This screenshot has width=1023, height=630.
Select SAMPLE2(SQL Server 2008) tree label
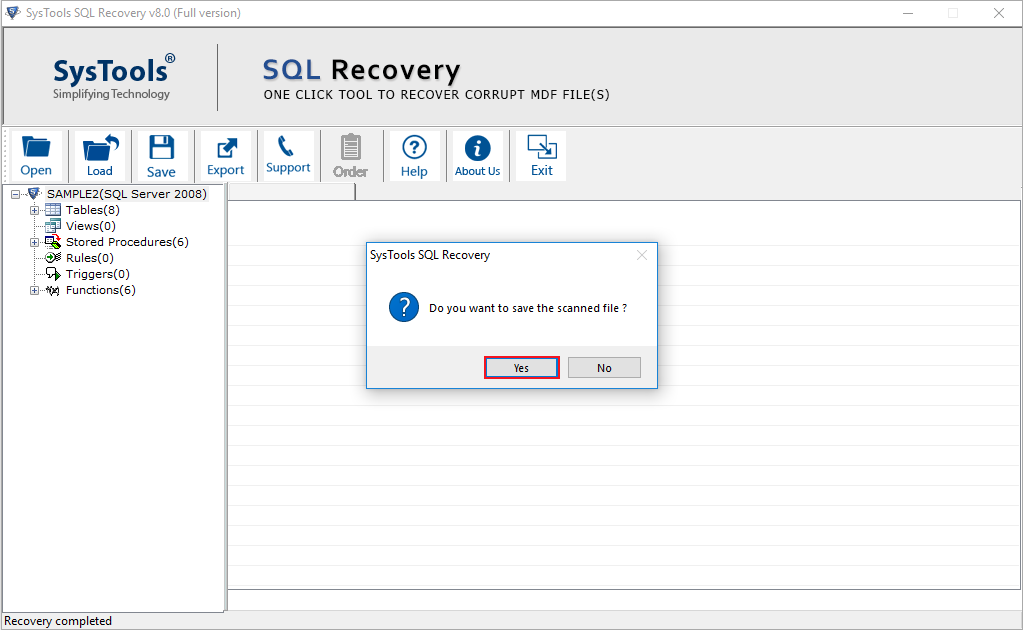[x=127, y=194]
